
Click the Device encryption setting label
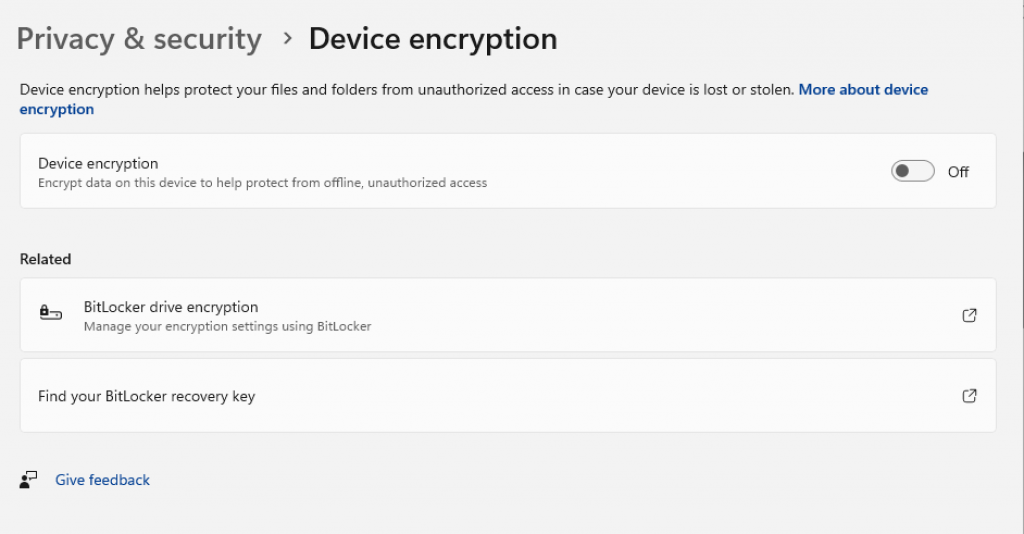point(98,163)
